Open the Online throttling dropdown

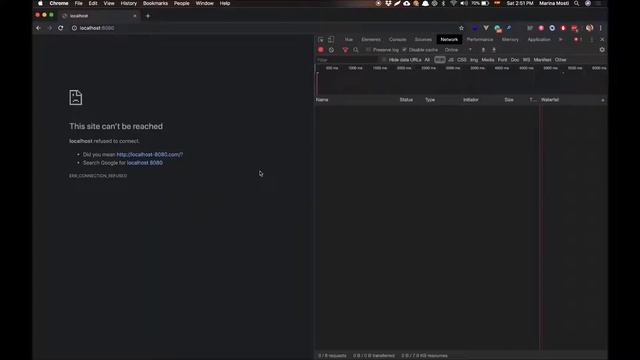pyautogui.click(x=458, y=50)
